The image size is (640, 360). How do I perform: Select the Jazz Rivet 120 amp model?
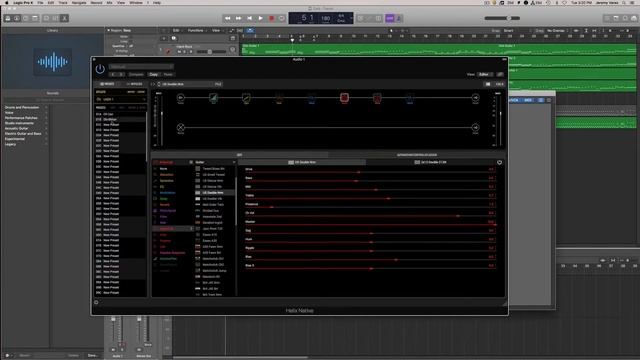[212, 229]
